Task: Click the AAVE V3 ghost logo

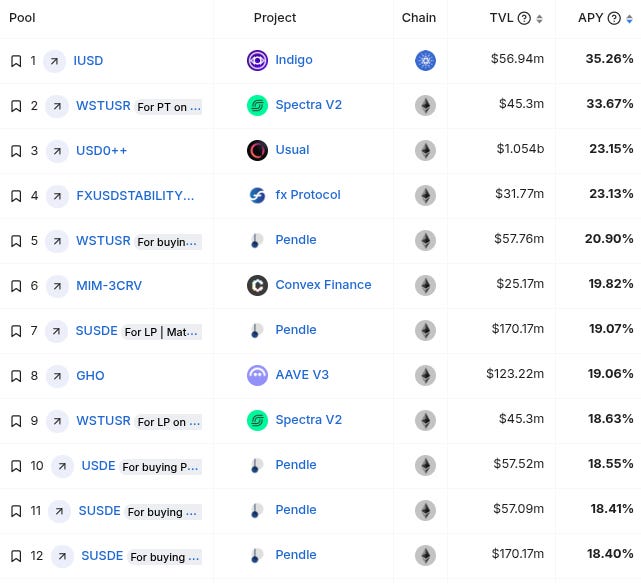Action: 258,375
